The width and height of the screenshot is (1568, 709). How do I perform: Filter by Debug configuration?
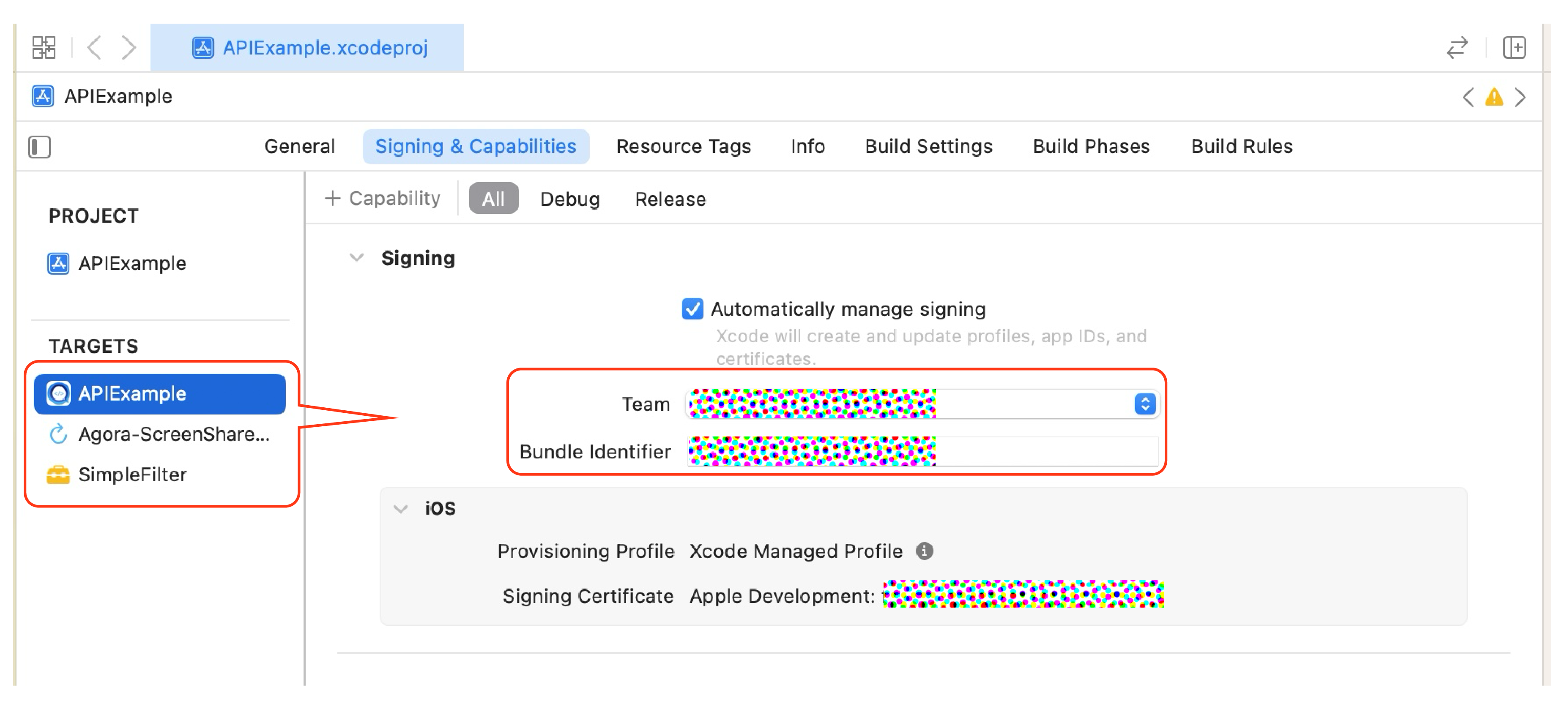[x=570, y=199]
